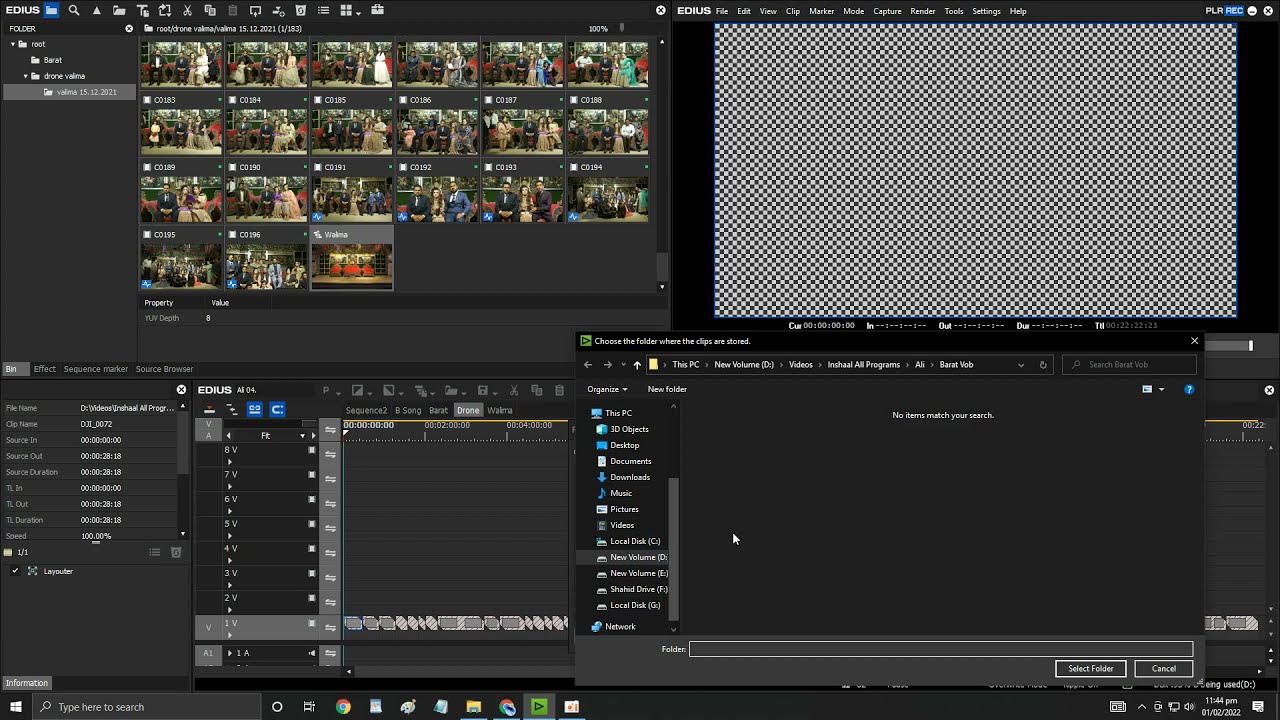This screenshot has width=1280, height=720.
Task: Toggle the Group/Link mode blue icon
Action: [x=254, y=410]
